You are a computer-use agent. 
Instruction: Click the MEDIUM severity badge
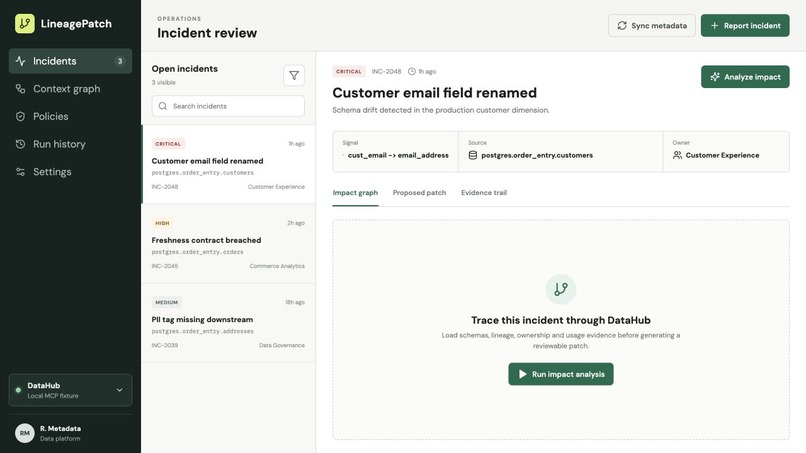167,302
